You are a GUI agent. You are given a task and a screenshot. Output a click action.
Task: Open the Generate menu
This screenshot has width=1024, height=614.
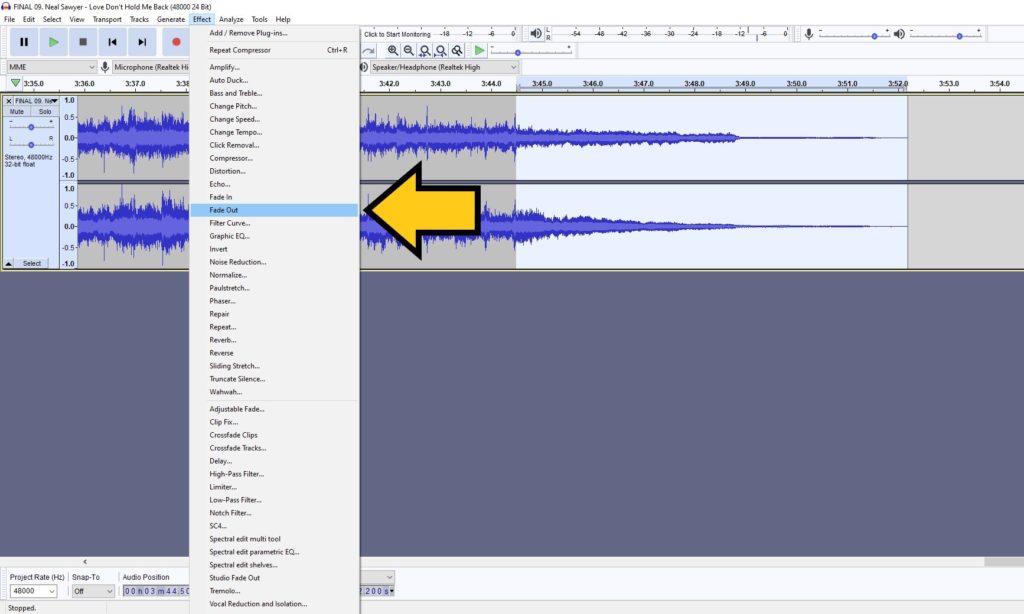point(170,19)
